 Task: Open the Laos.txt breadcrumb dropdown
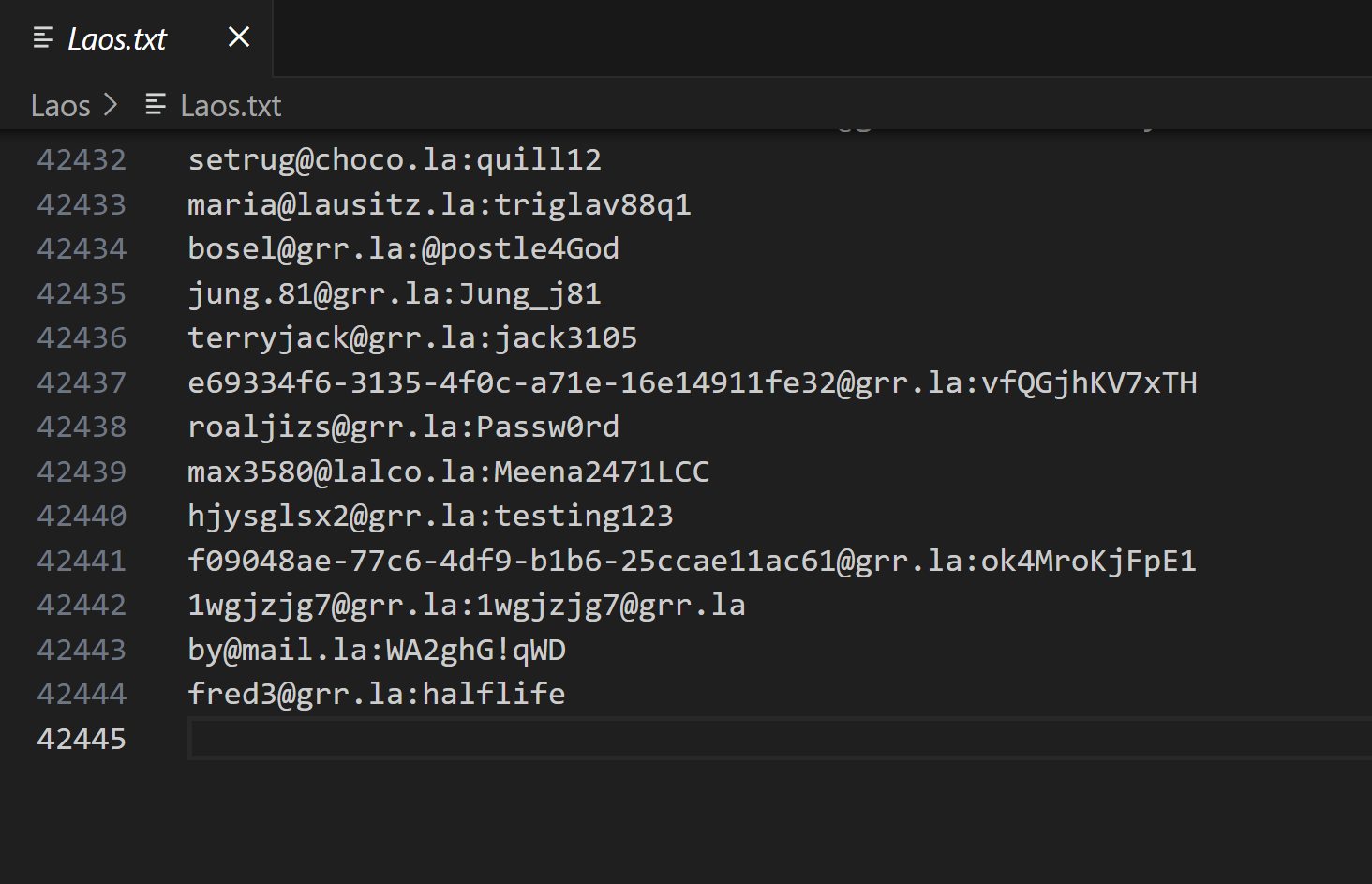coord(231,106)
